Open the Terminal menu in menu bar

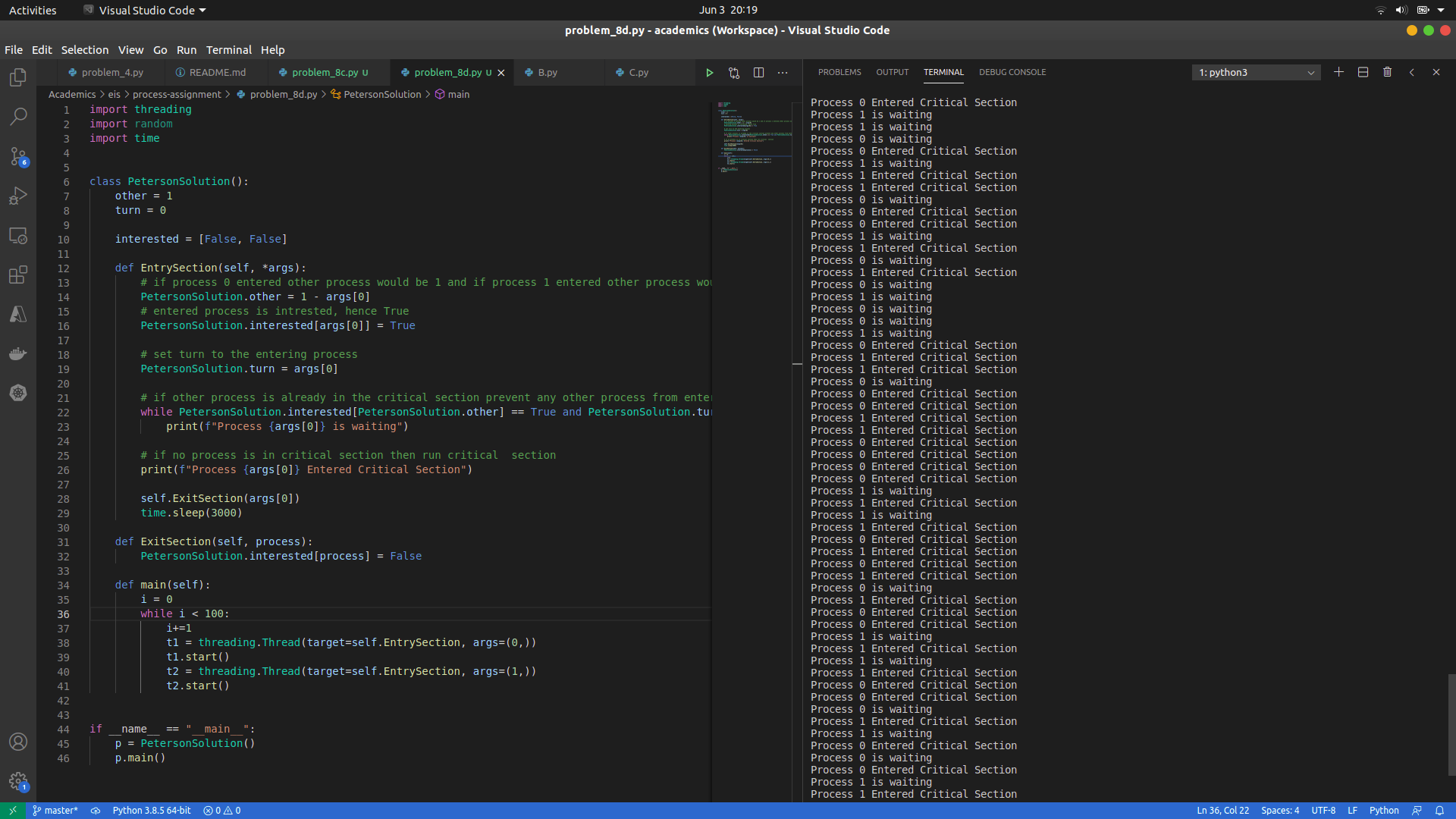[x=228, y=50]
